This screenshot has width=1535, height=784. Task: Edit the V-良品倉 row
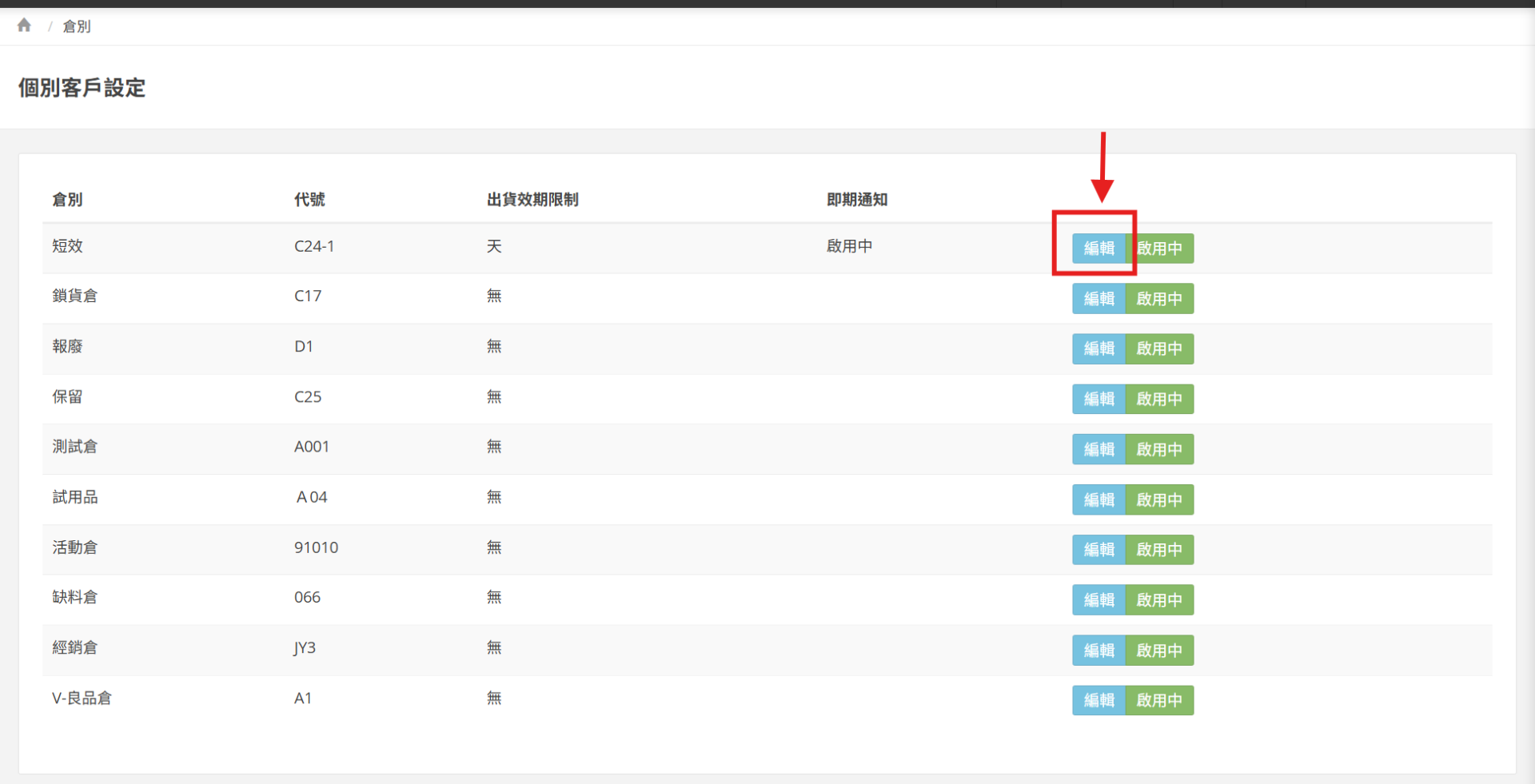(1098, 700)
